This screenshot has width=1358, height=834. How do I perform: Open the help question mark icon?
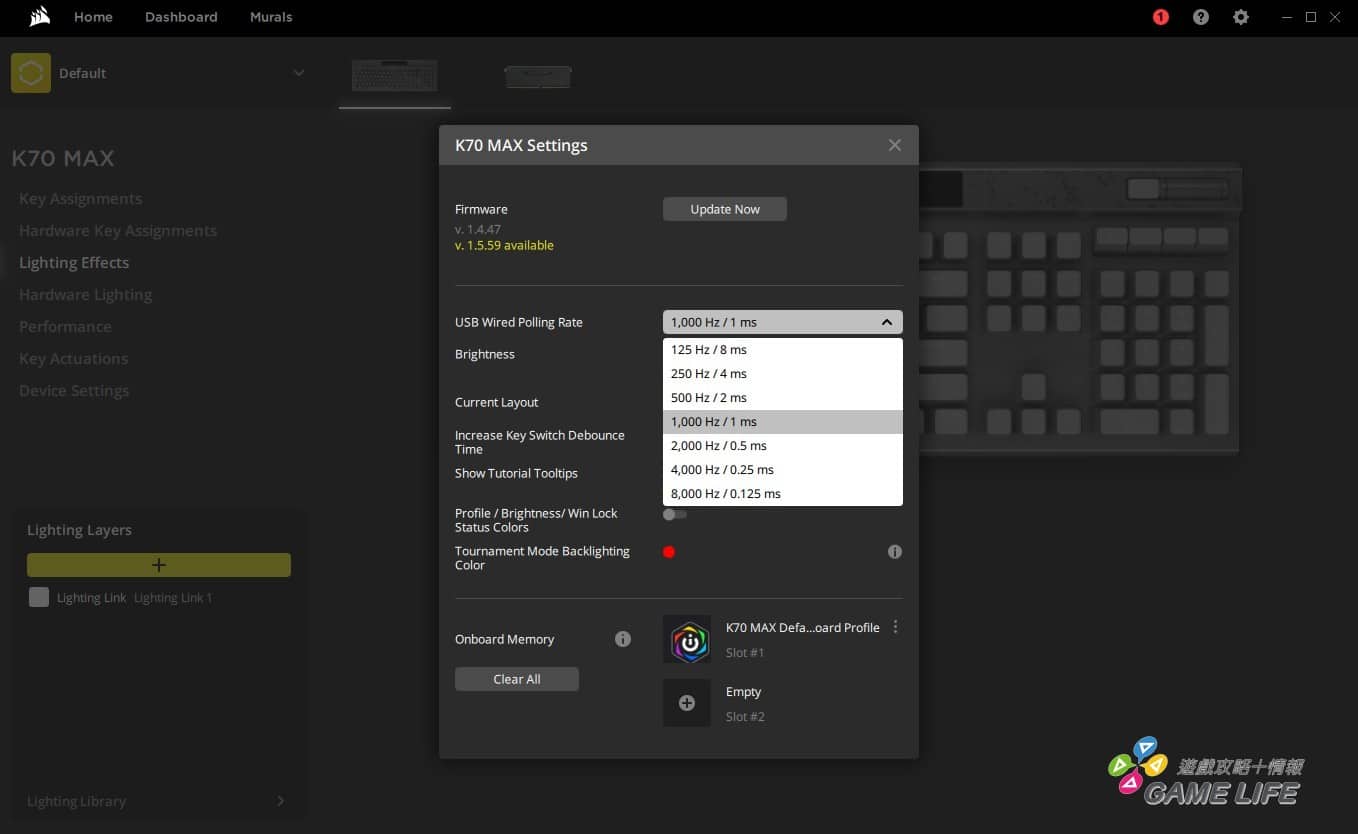click(1200, 17)
